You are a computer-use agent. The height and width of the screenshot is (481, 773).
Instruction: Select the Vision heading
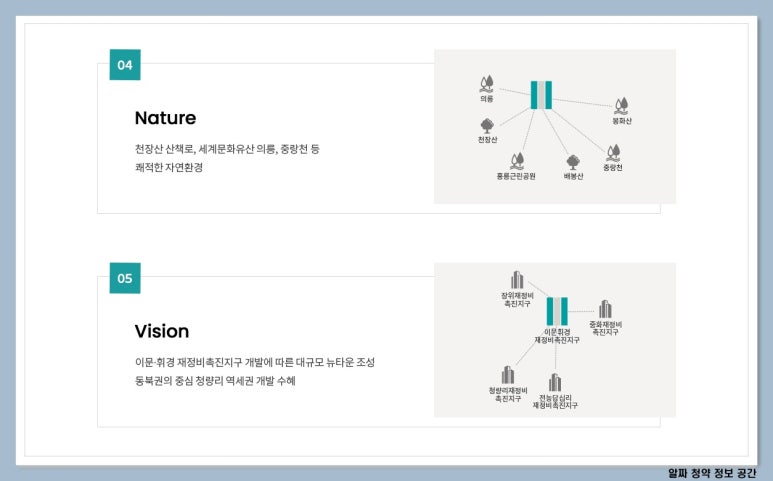click(162, 331)
